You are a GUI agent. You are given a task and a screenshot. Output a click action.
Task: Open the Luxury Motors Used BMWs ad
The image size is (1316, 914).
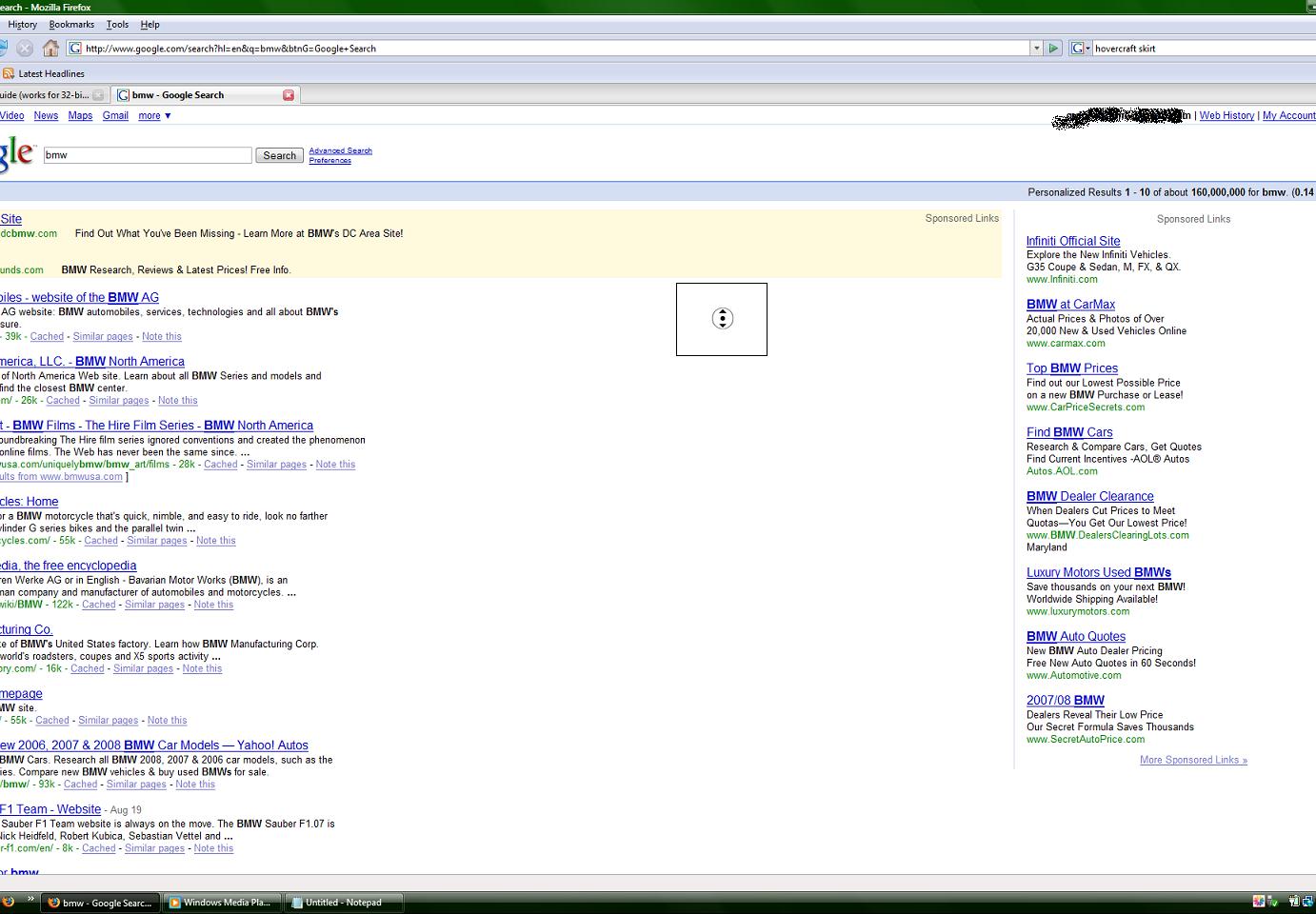click(1099, 572)
